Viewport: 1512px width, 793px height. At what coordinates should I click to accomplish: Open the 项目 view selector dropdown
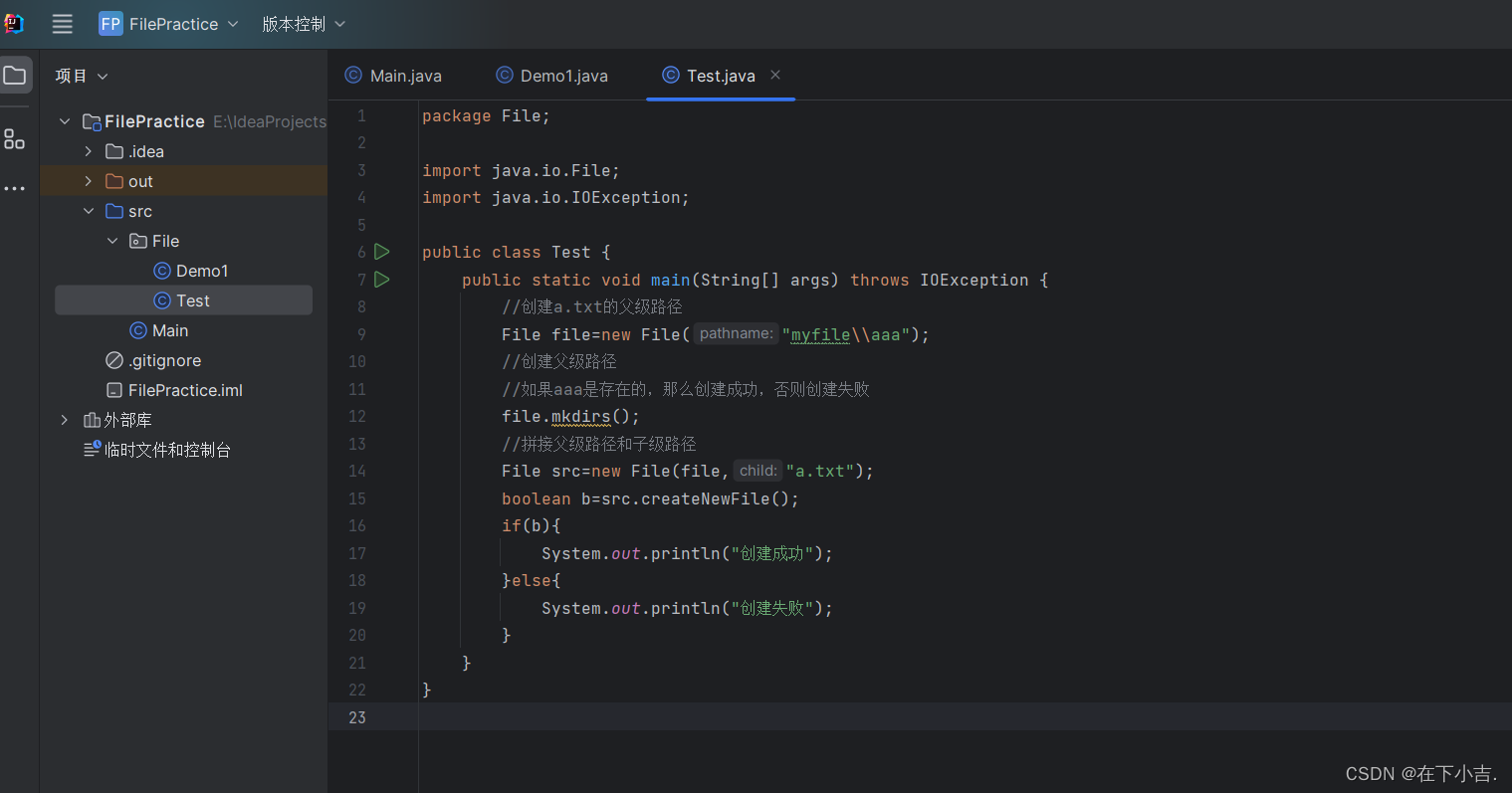point(82,76)
